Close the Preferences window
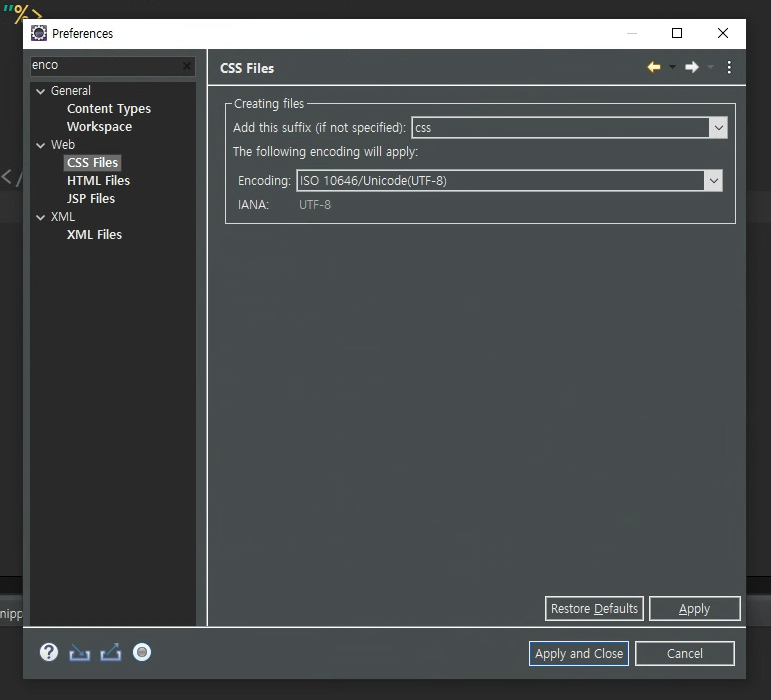This screenshot has width=771, height=700. click(x=723, y=33)
